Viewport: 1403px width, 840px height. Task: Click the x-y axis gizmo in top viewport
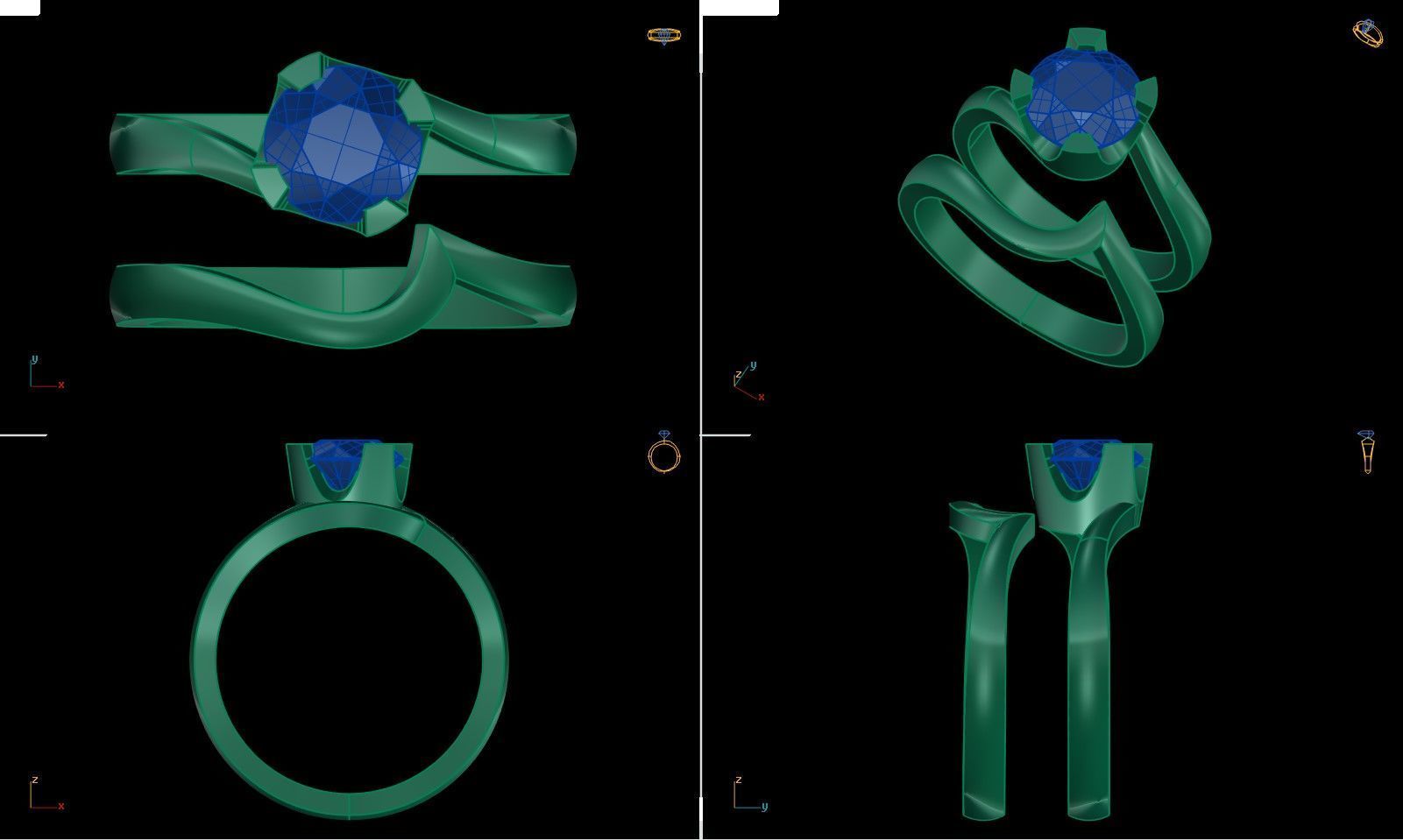(46, 372)
